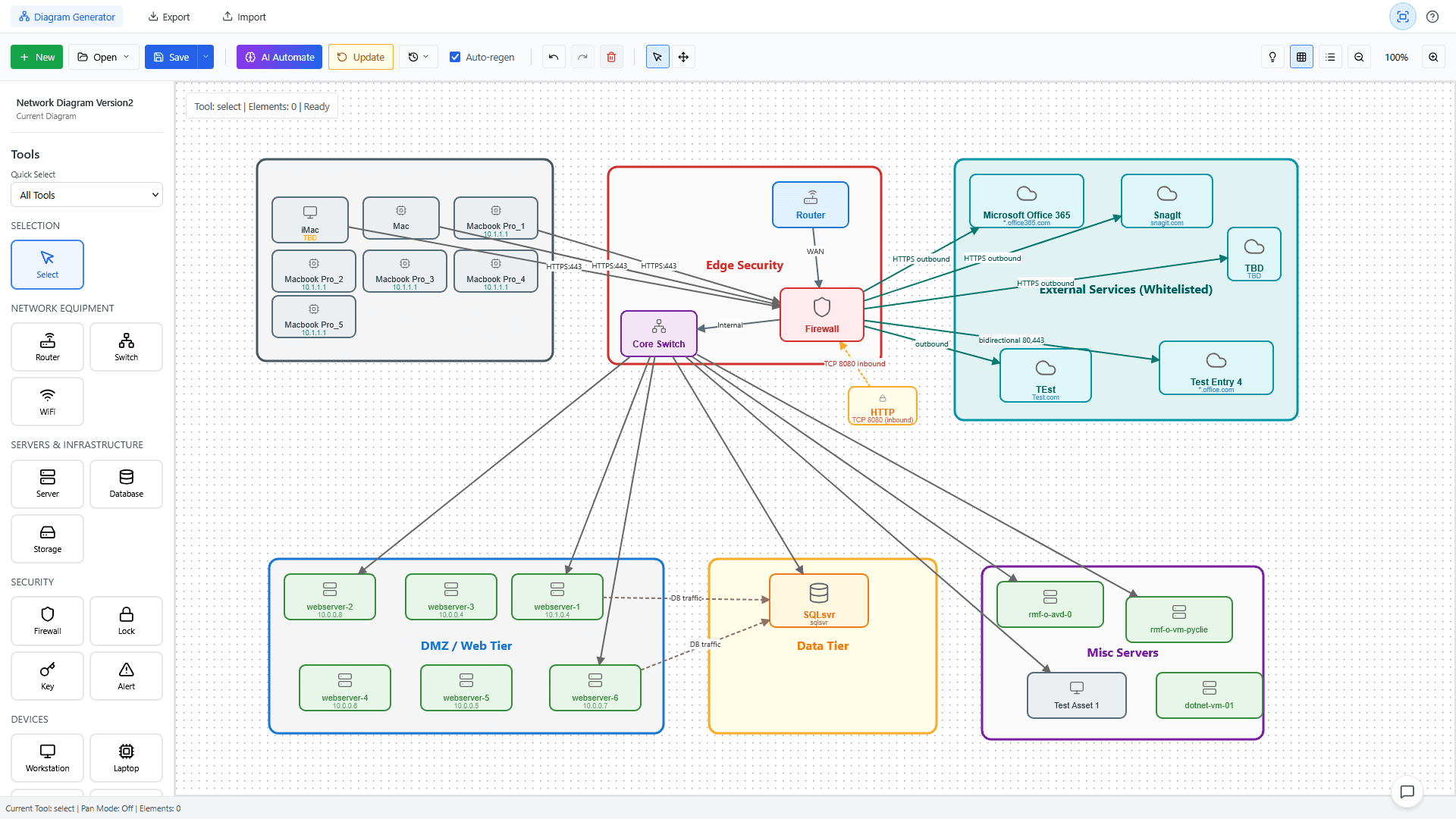Image resolution: width=1456 pixels, height=819 pixels.
Task: Click the zoom out magnifier icon
Action: pos(1359,56)
